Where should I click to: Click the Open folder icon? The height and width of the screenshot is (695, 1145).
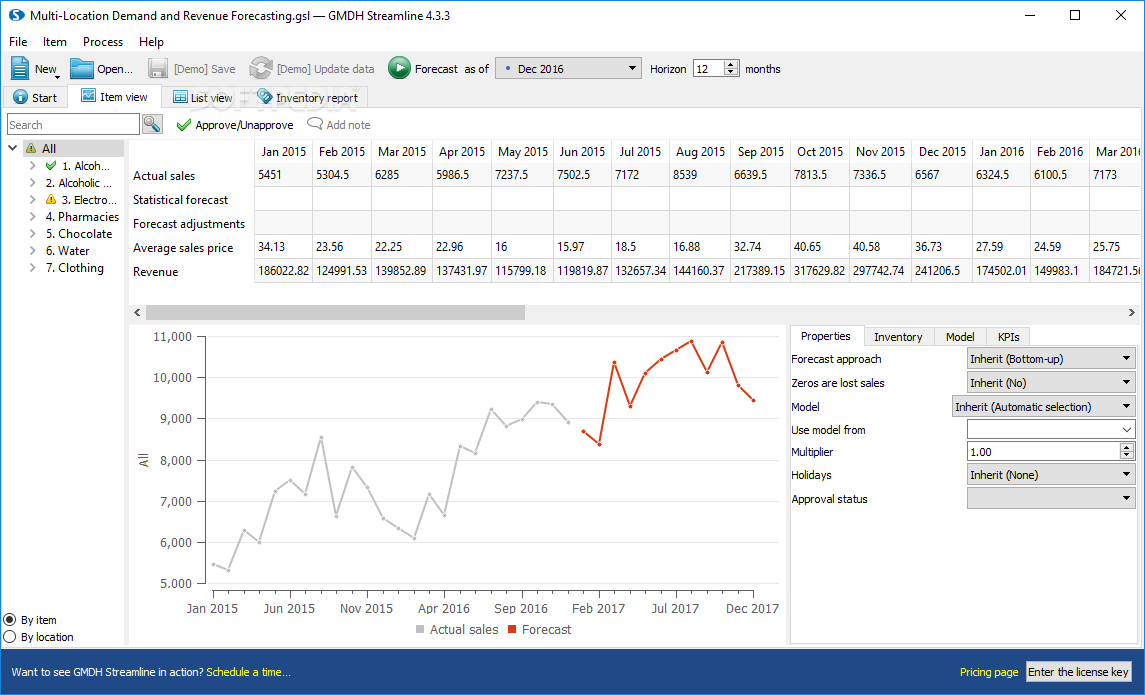coord(82,69)
